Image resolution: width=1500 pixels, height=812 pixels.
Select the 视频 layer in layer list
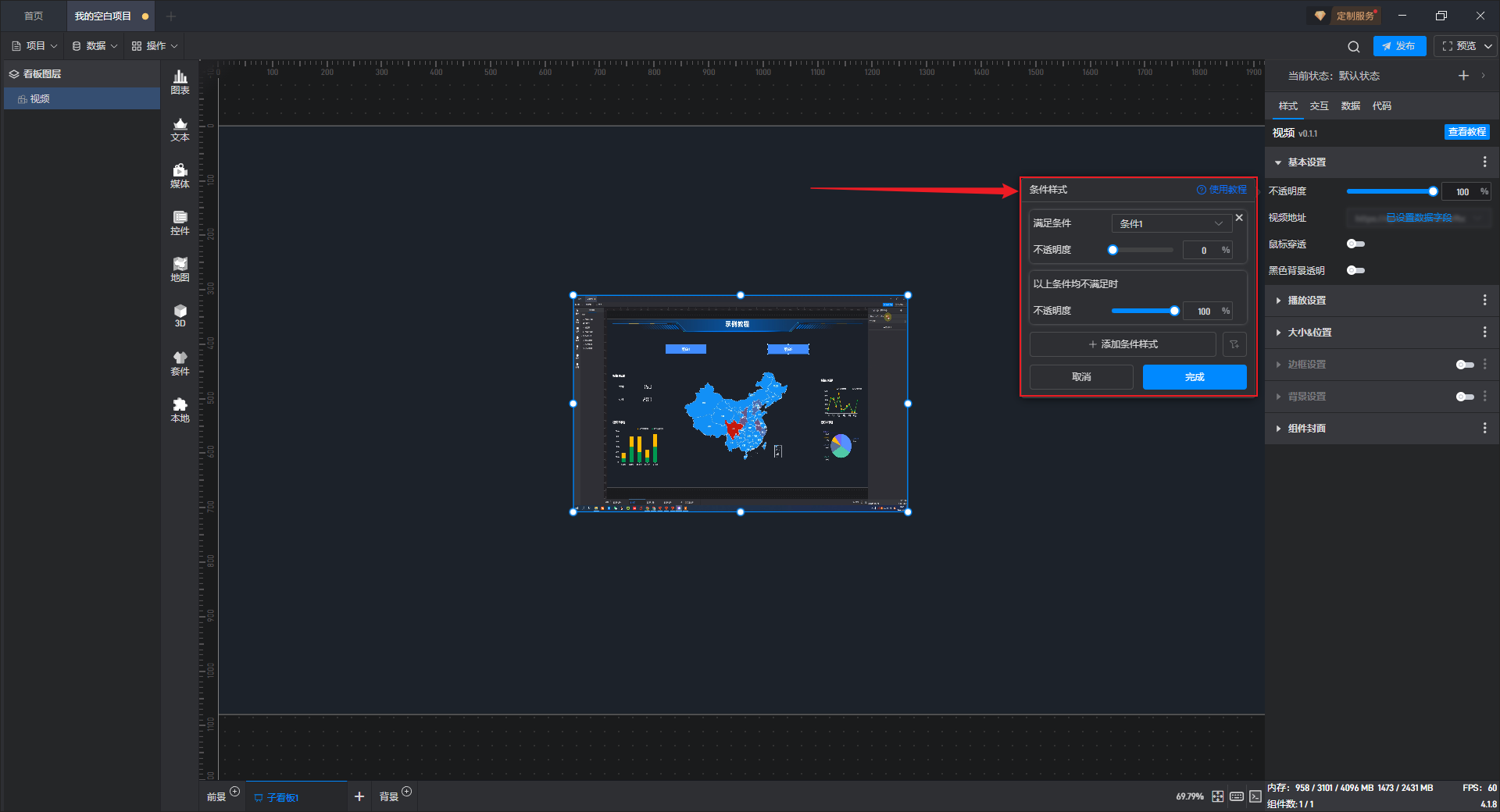(40, 99)
